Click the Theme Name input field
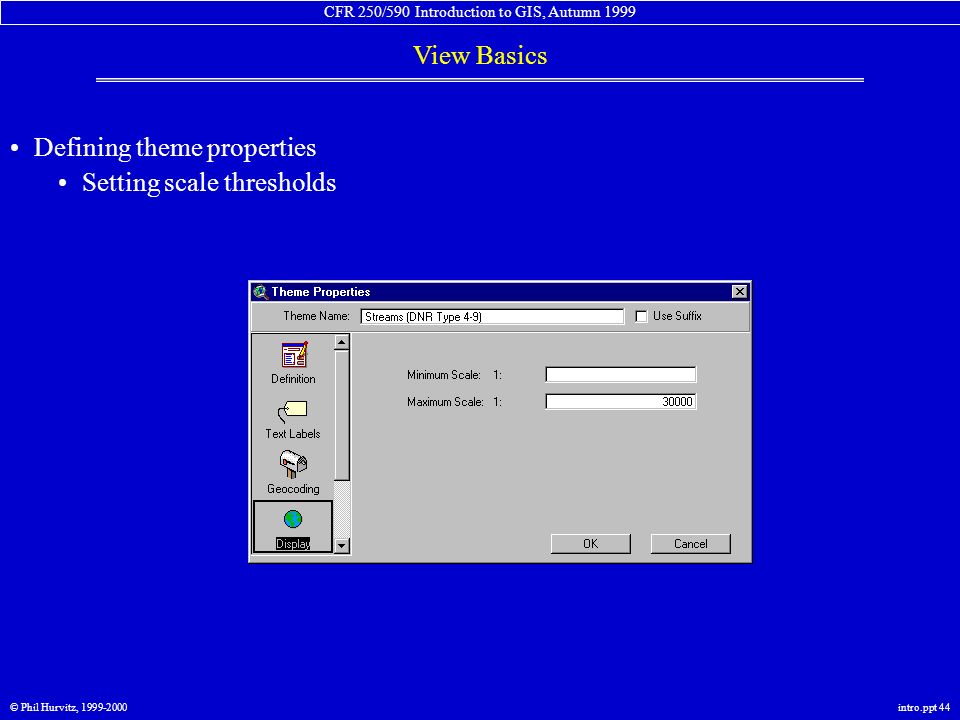The image size is (960, 720). coord(492,317)
